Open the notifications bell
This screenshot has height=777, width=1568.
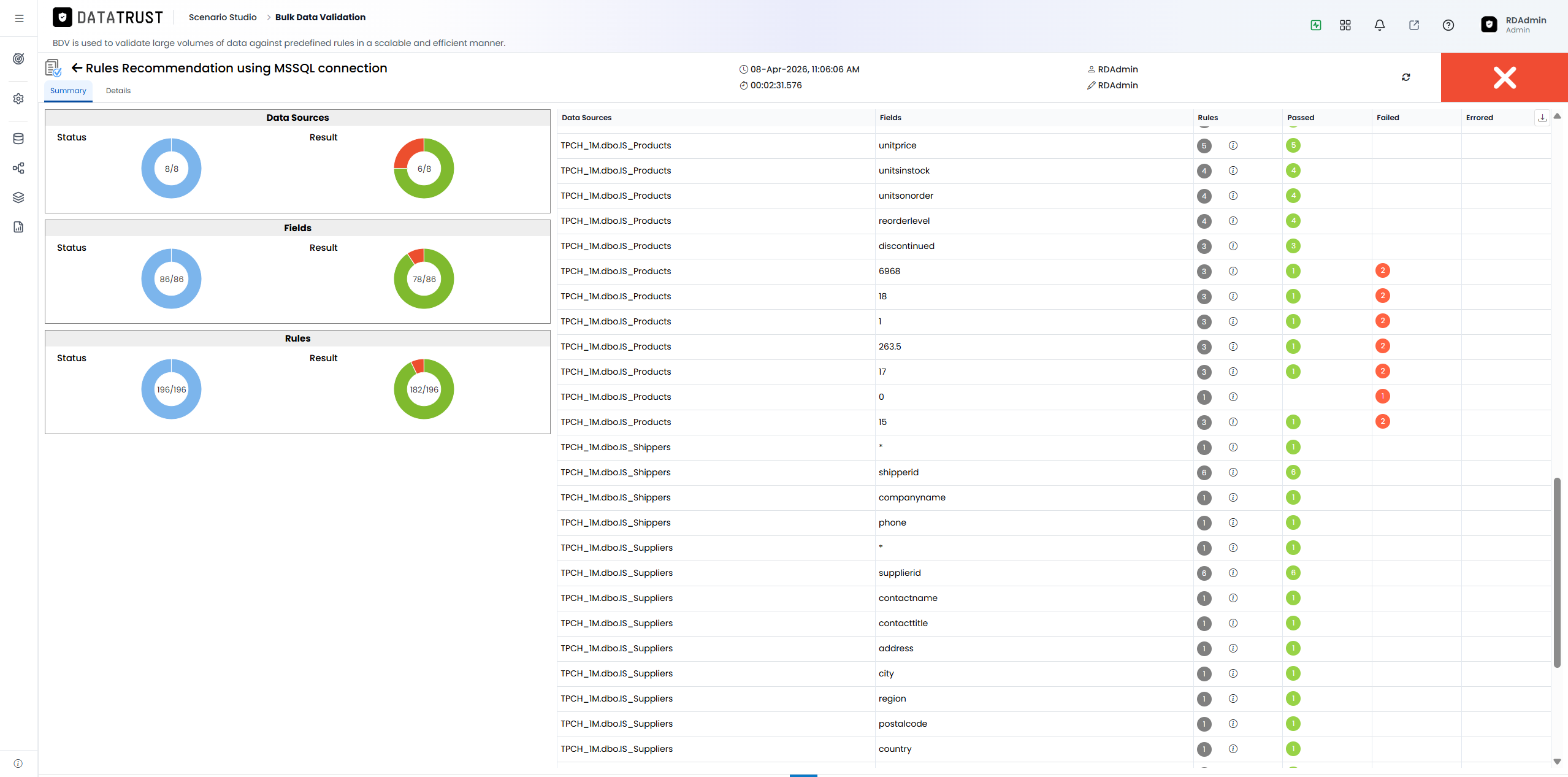pos(1380,25)
